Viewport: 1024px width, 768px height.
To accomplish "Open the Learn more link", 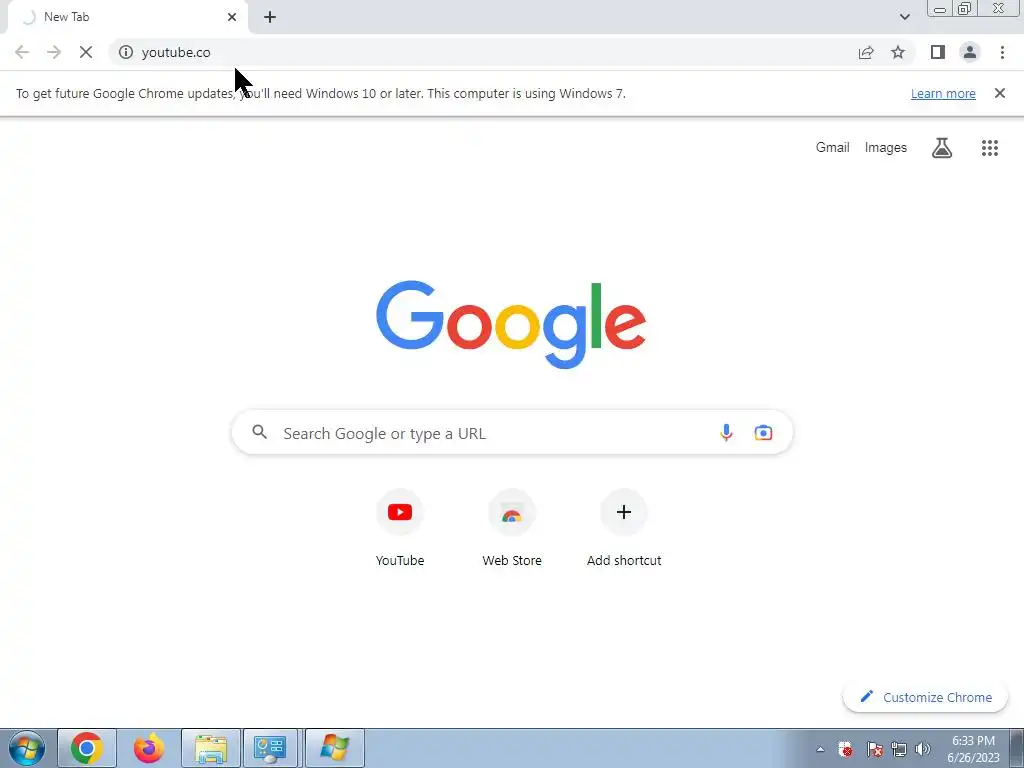I will [x=943, y=93].
